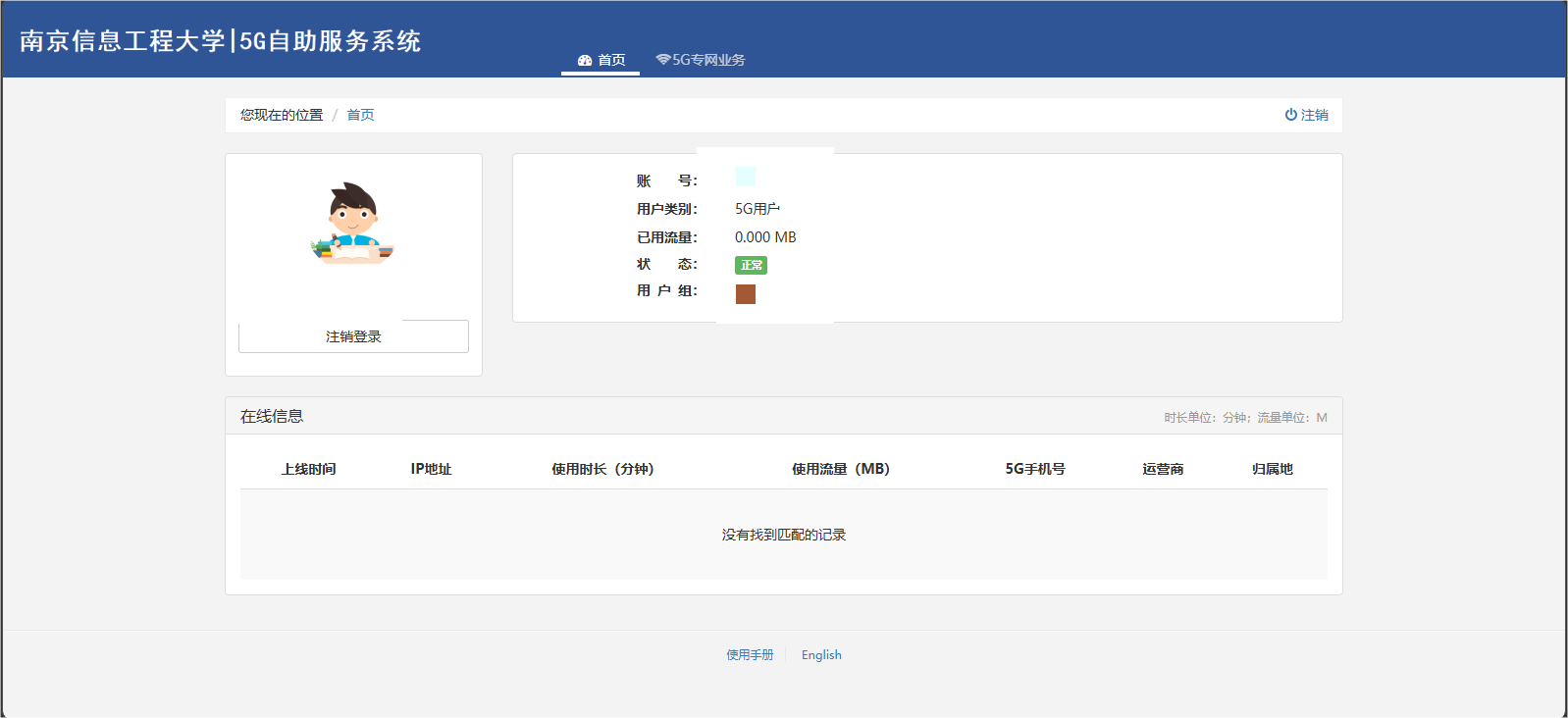Click the student avatar image
The image size is (1568, 718).
[353, 224]
